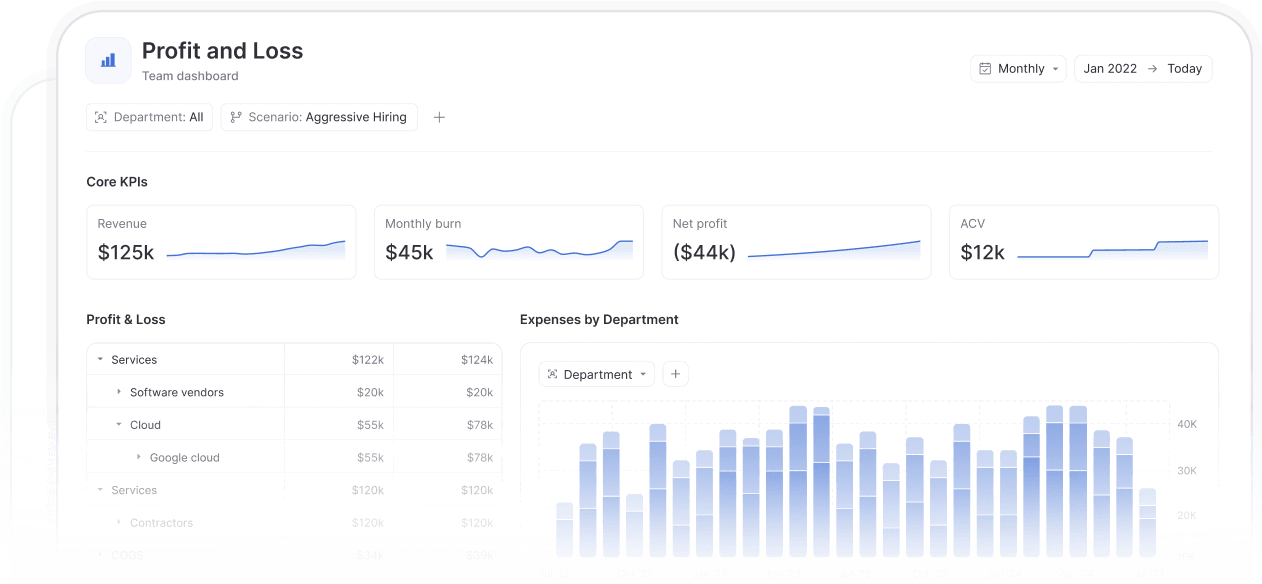This screenshot has width=1262, height=584.
Task: Click the ACV sparkline chart
Action: [1112, 250]
